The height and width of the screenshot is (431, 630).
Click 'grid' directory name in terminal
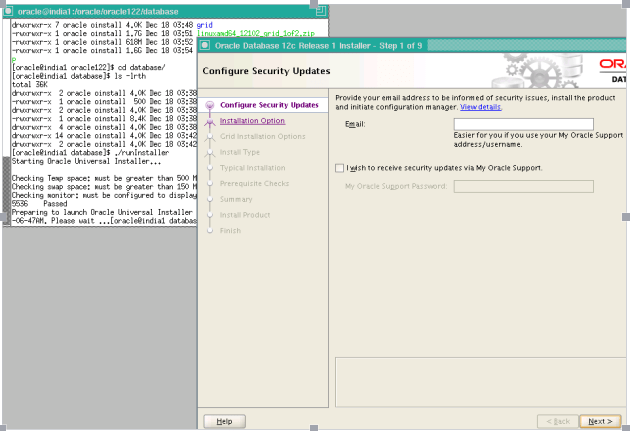click(x=205, y=25)
